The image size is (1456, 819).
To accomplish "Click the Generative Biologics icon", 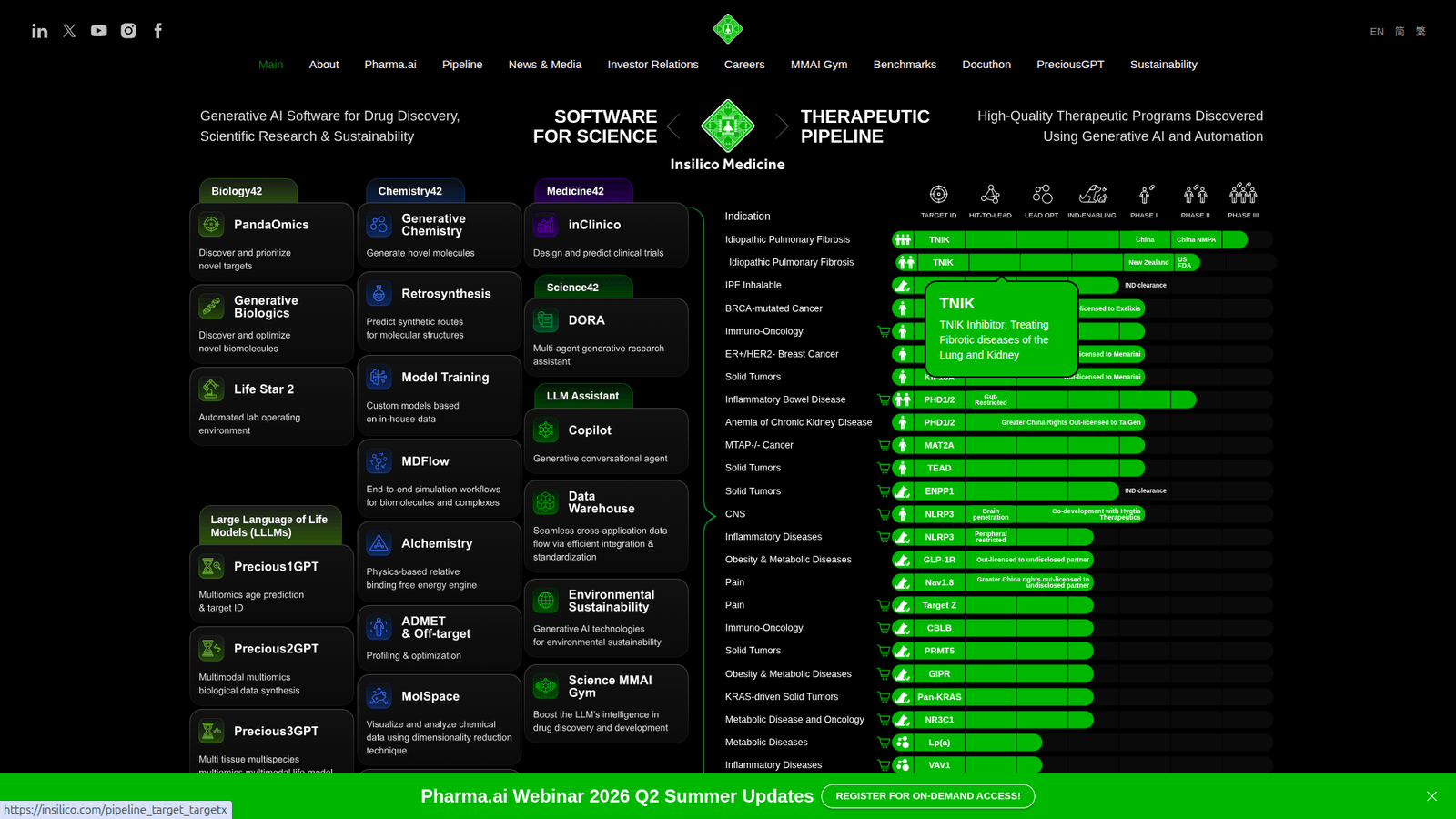I will pyautogui.click(x=211, y=307).
